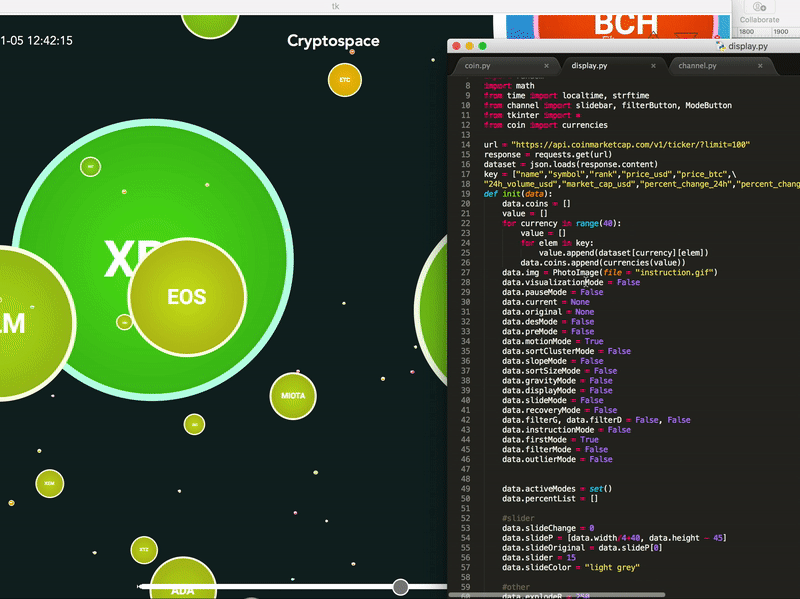Image resolution: width=800 pixels, height=599 pixels.
Task: Click the 'data.slider = 15' line
Action: tap(539, 558)
